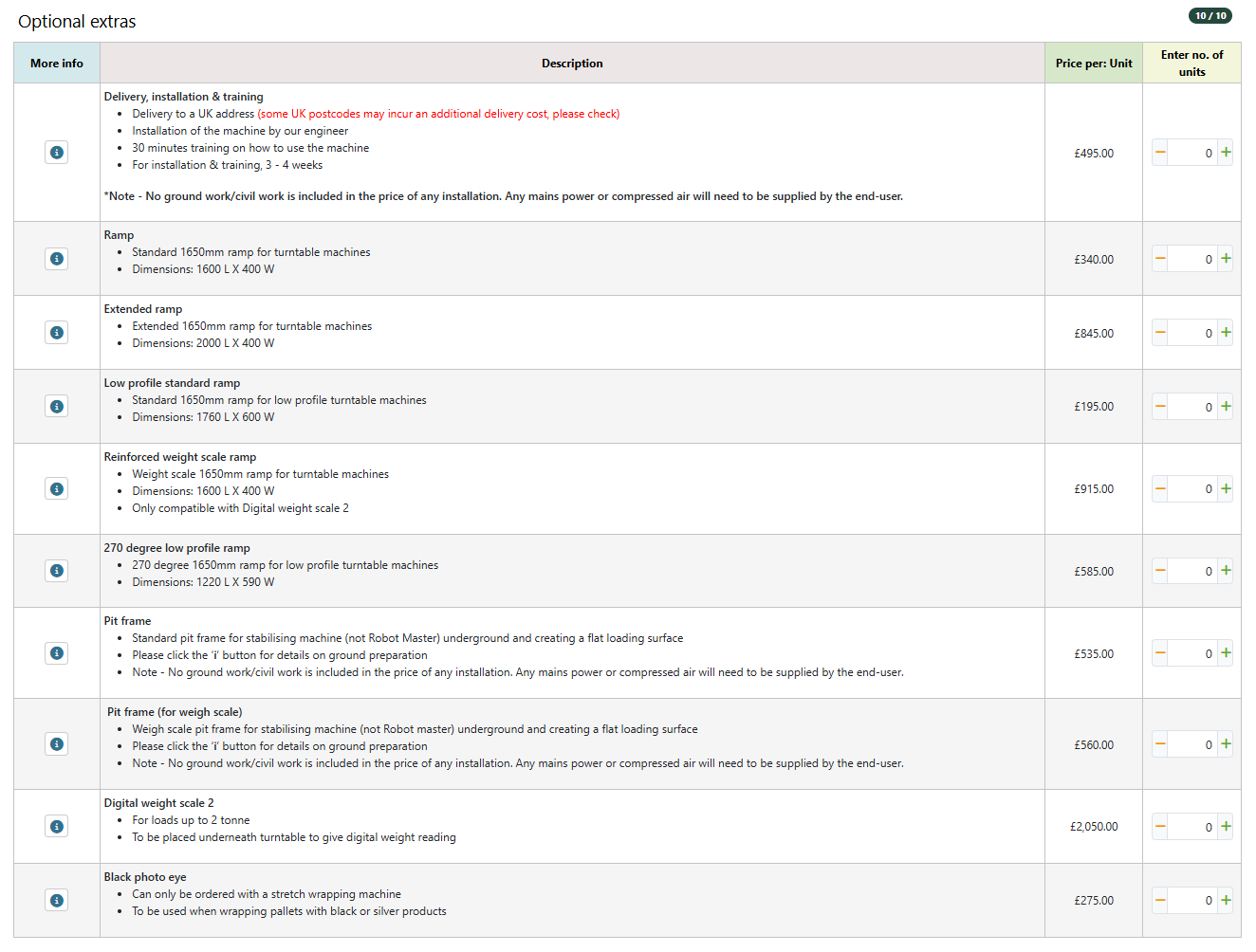Select the £195.00 price cell
The image size is (1256, 952).
pyautogui.click(x=1094, y=407)
